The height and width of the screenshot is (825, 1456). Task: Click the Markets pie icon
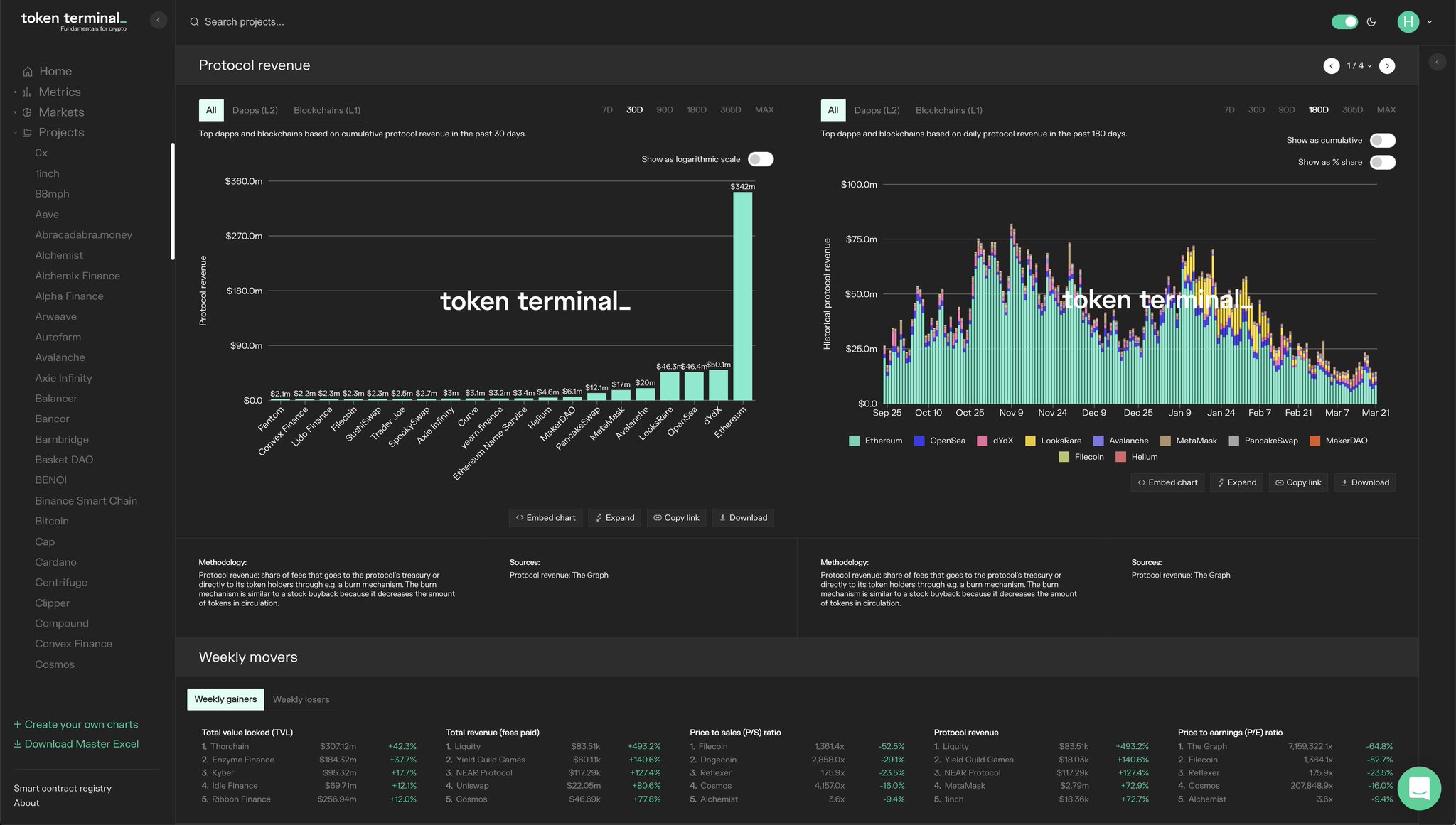pyautogui.click(x=27, y=112)
